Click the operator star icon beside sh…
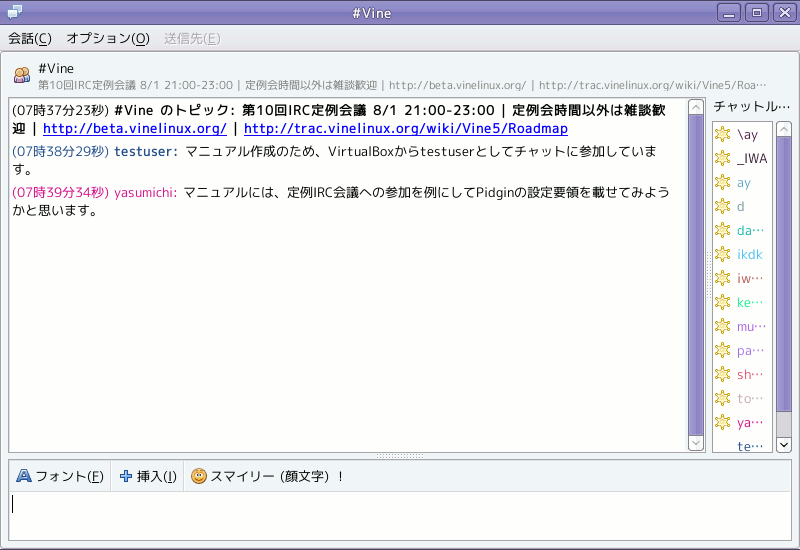800x550 pixels. pos(722,374)
